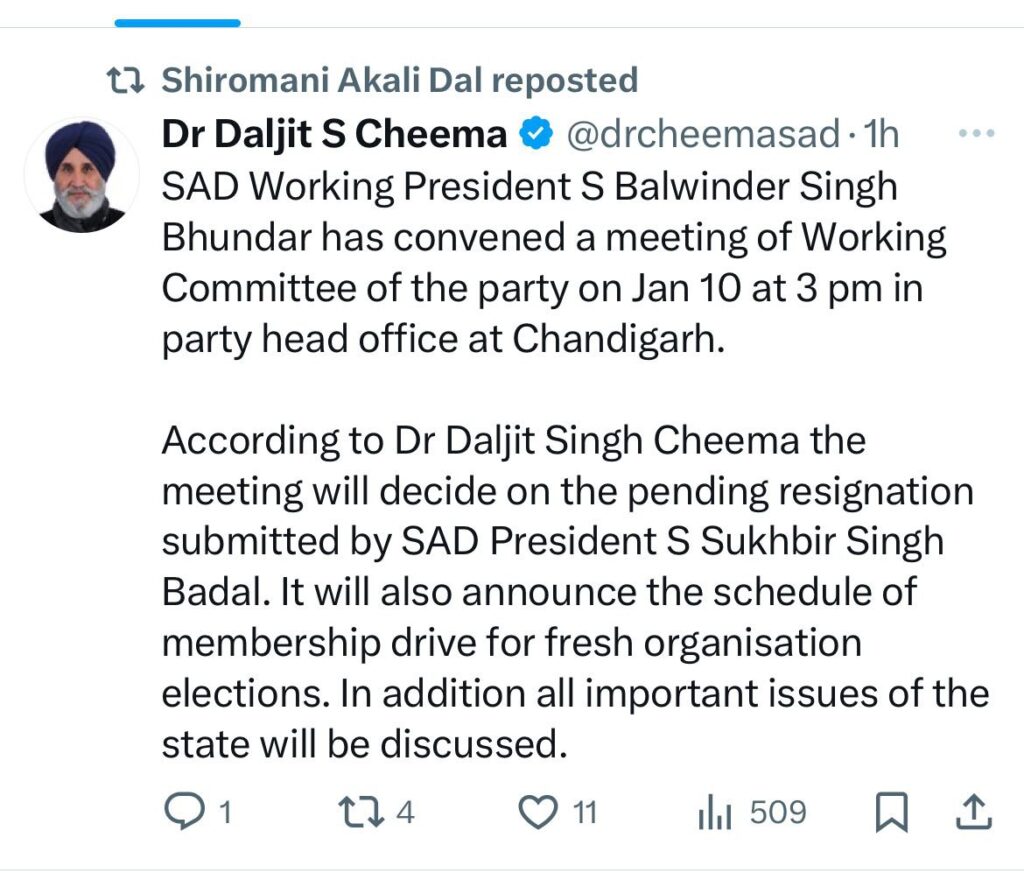This screenshot has width=1024, height=873.
Task: Open the reply icon on the tweet
Action: pyautogui.click(x=183, y=812)
